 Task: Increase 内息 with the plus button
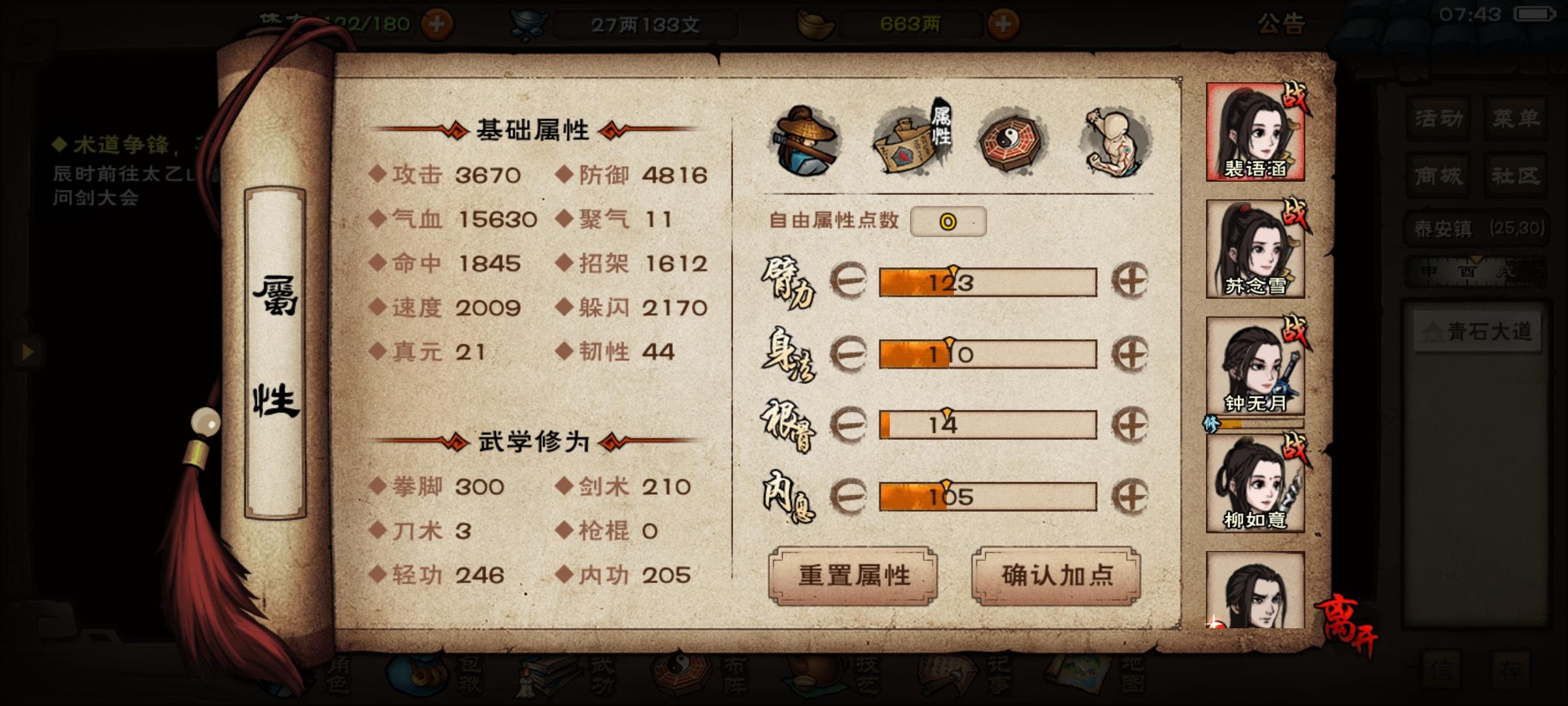coord(1130,497)
